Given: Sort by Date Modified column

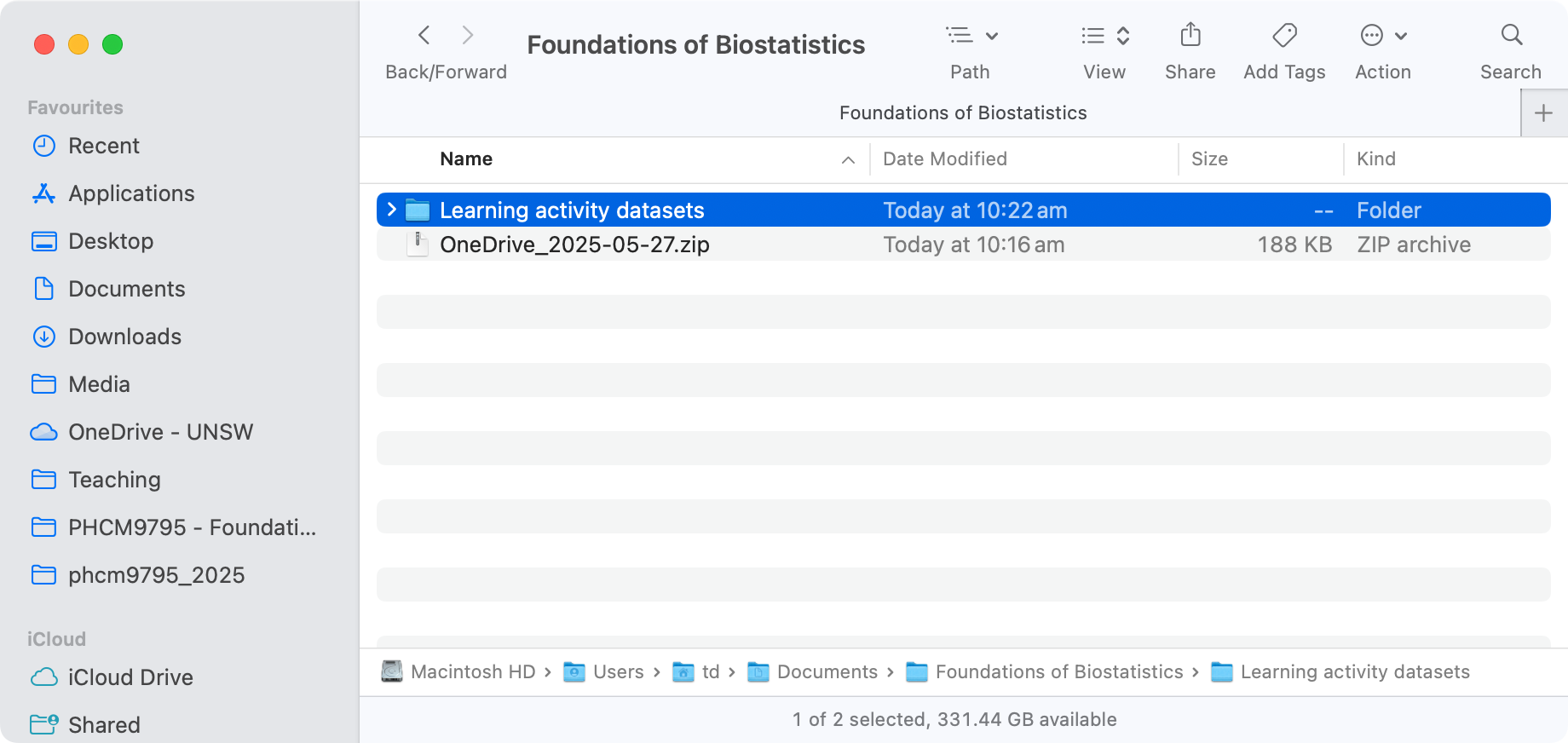Looking at the screenshot, I should 944,159.
